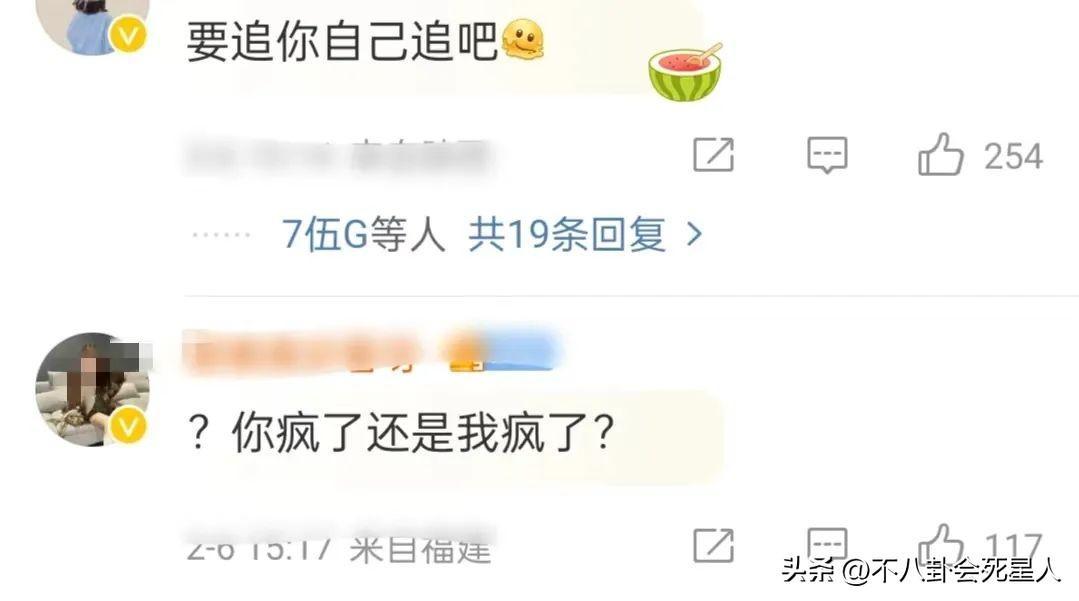Click the repost icon beside the 117-like comment

click(714, 546)
